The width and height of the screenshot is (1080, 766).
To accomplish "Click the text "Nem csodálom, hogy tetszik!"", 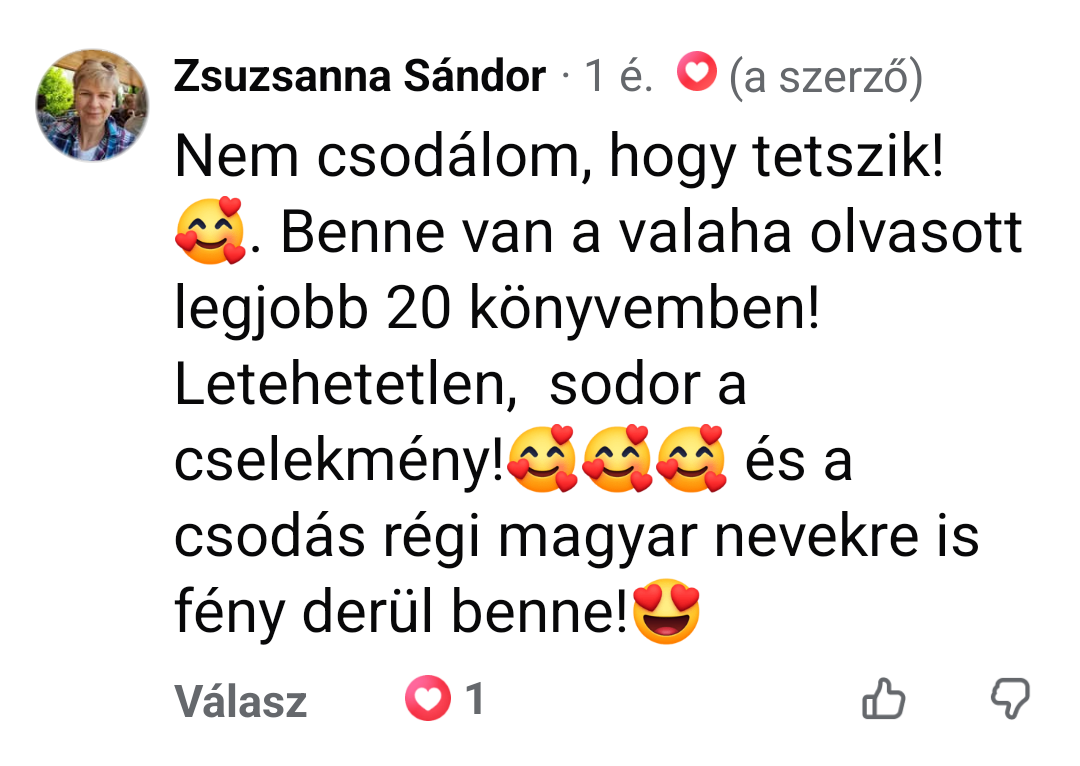I will pyautogui.click(x=559, y=158).
